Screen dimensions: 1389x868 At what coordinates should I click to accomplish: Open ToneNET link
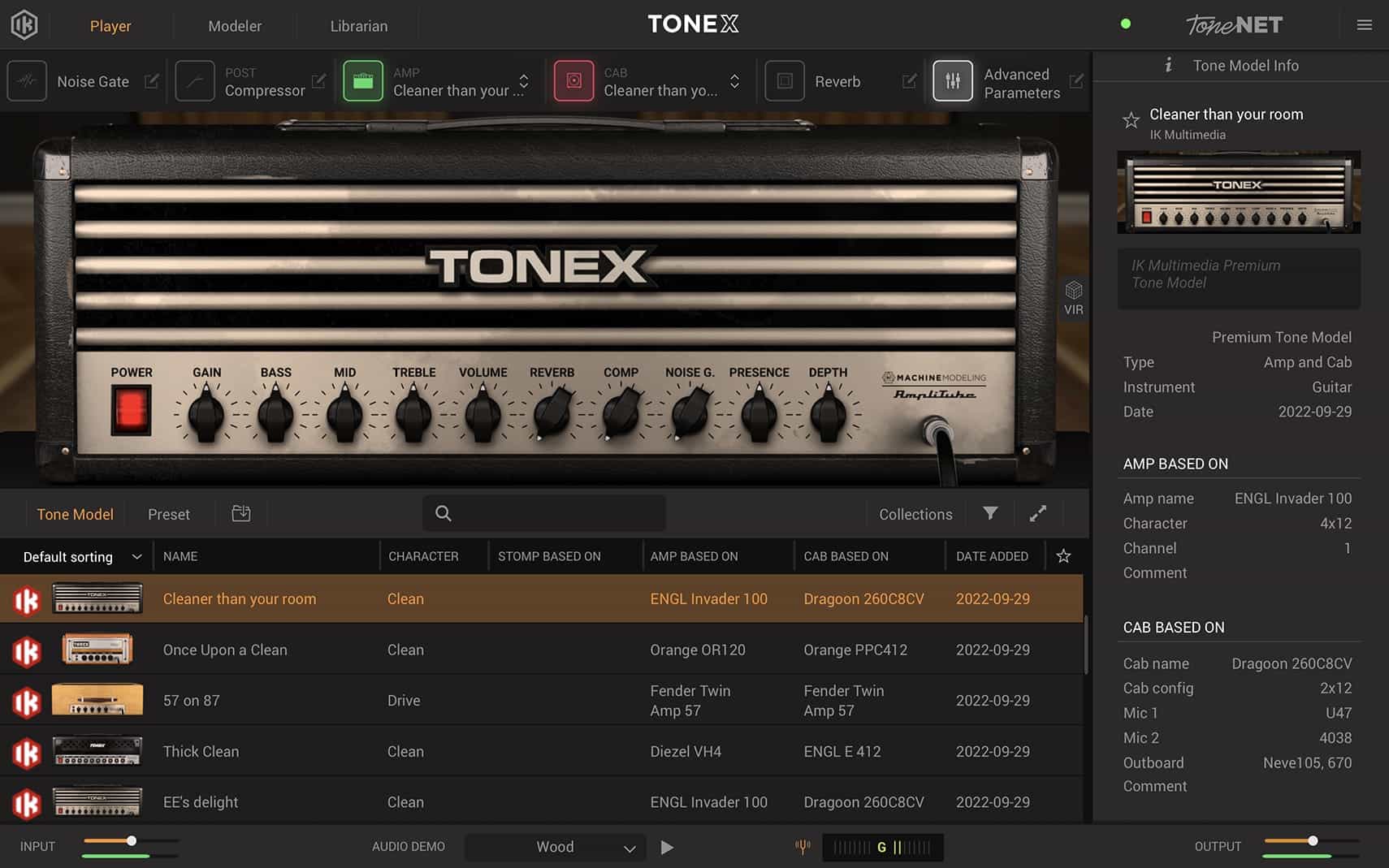pyautogui.click(x=1235, y=25)
